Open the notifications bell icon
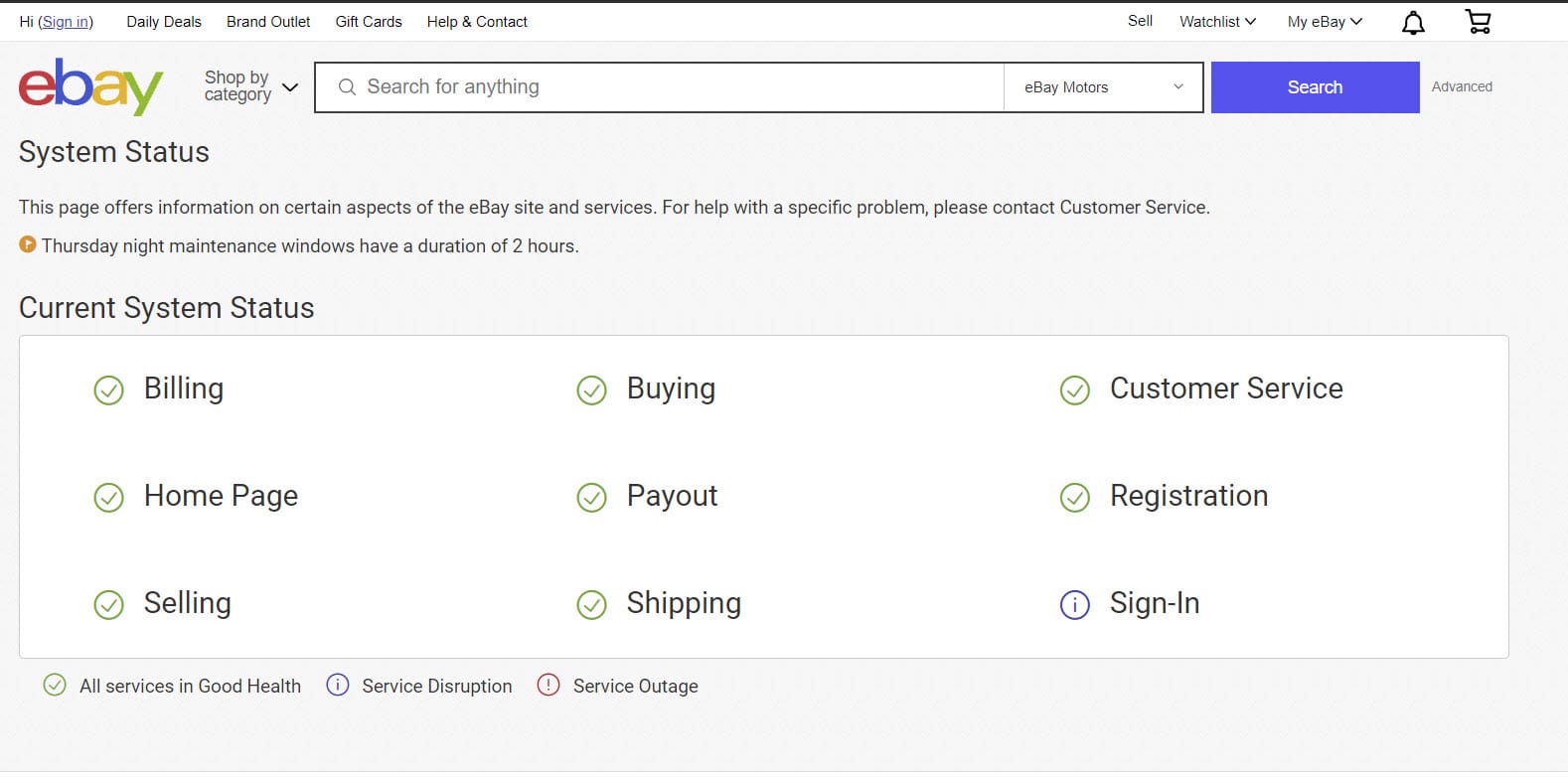Image resolution: width=1568 pixels, height=778 pixels. pyautogui.click(x=1413, y=23)
